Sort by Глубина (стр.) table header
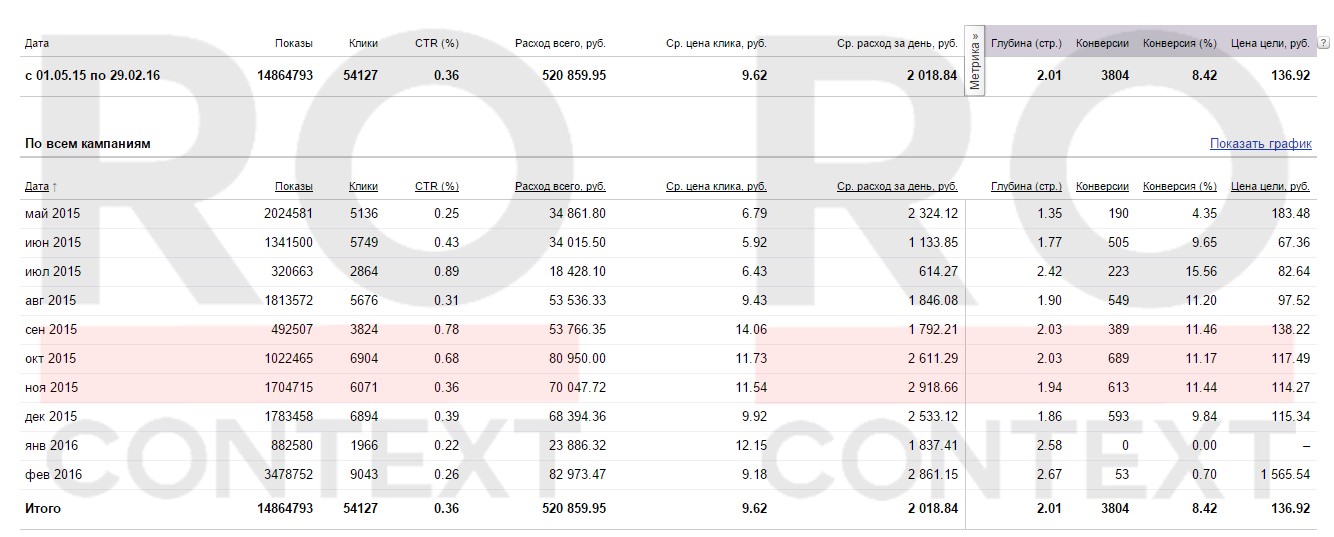The image size is (1334, 537). point(1026,186)
